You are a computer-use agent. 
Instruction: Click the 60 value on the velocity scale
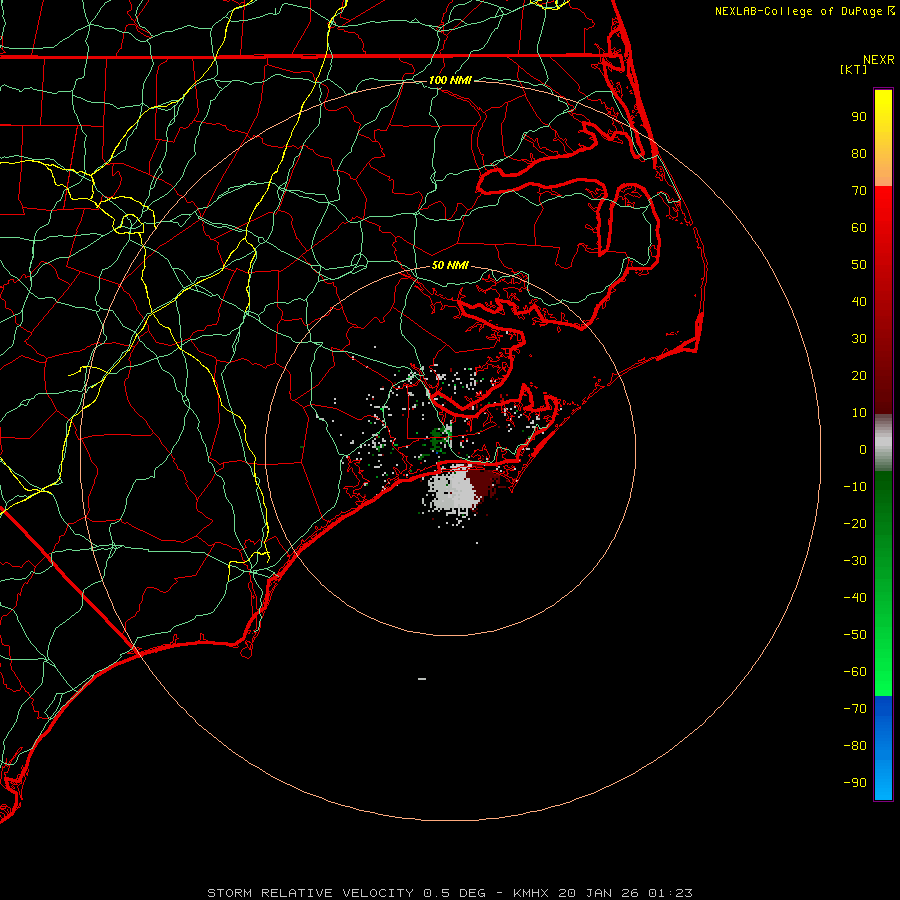click(x=859, y=227)
